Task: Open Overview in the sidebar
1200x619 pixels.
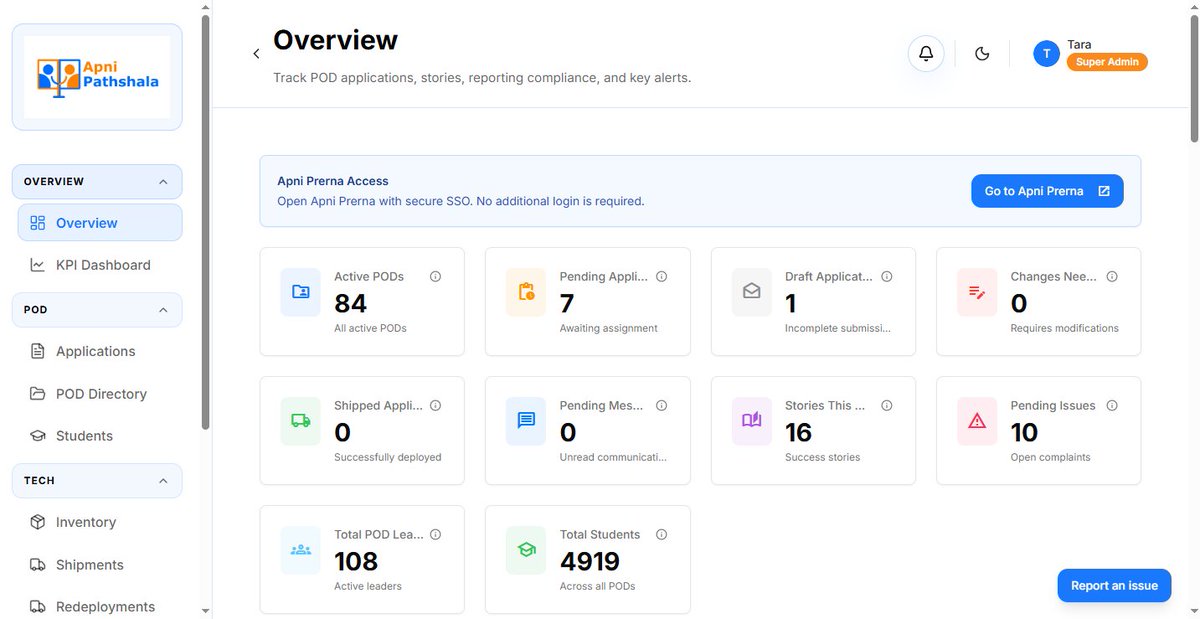Action: [x=100, y=223]
